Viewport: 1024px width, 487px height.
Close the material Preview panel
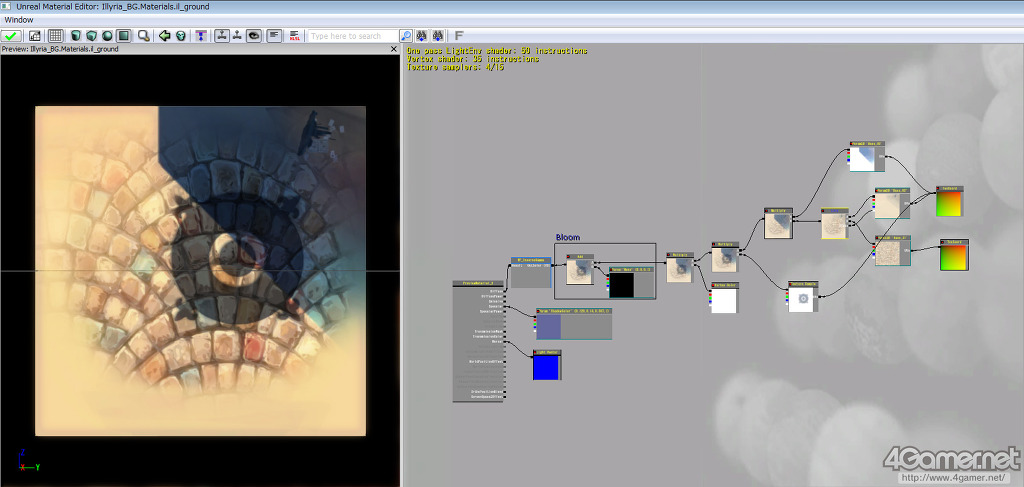coord(392,49)
